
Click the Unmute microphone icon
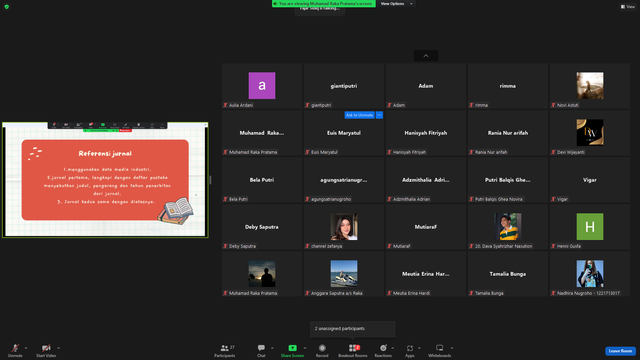15,348
